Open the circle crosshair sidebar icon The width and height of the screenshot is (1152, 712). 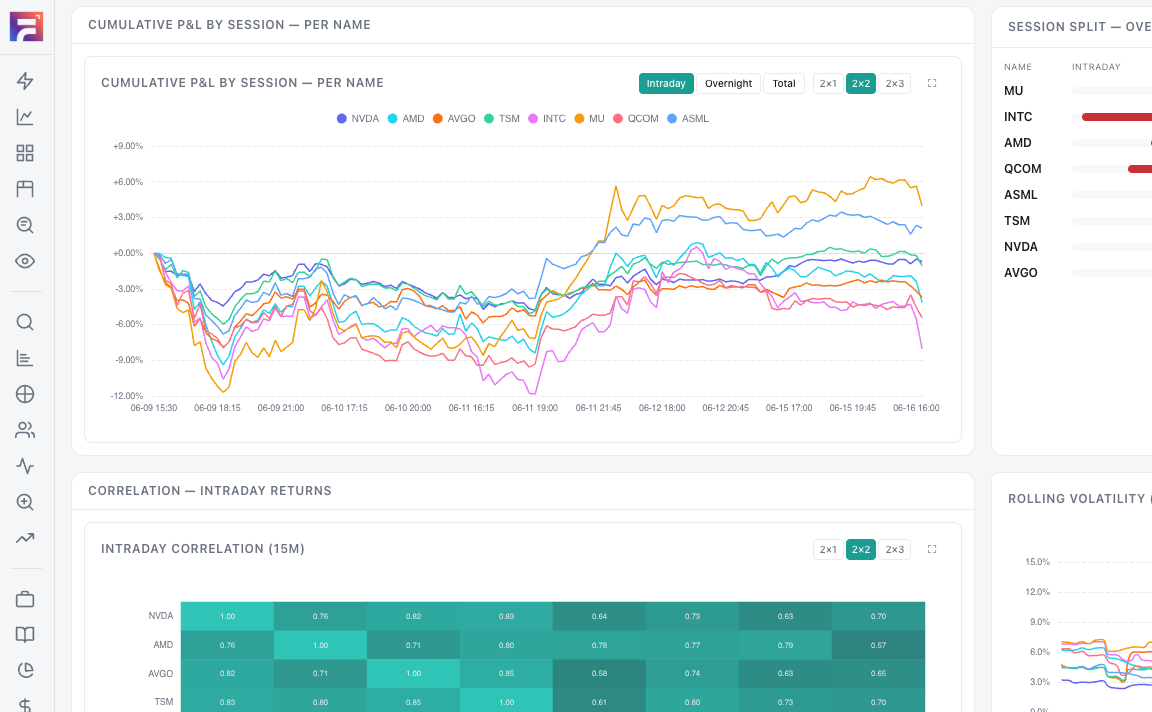pyautogui.click(x=25, y=394)
